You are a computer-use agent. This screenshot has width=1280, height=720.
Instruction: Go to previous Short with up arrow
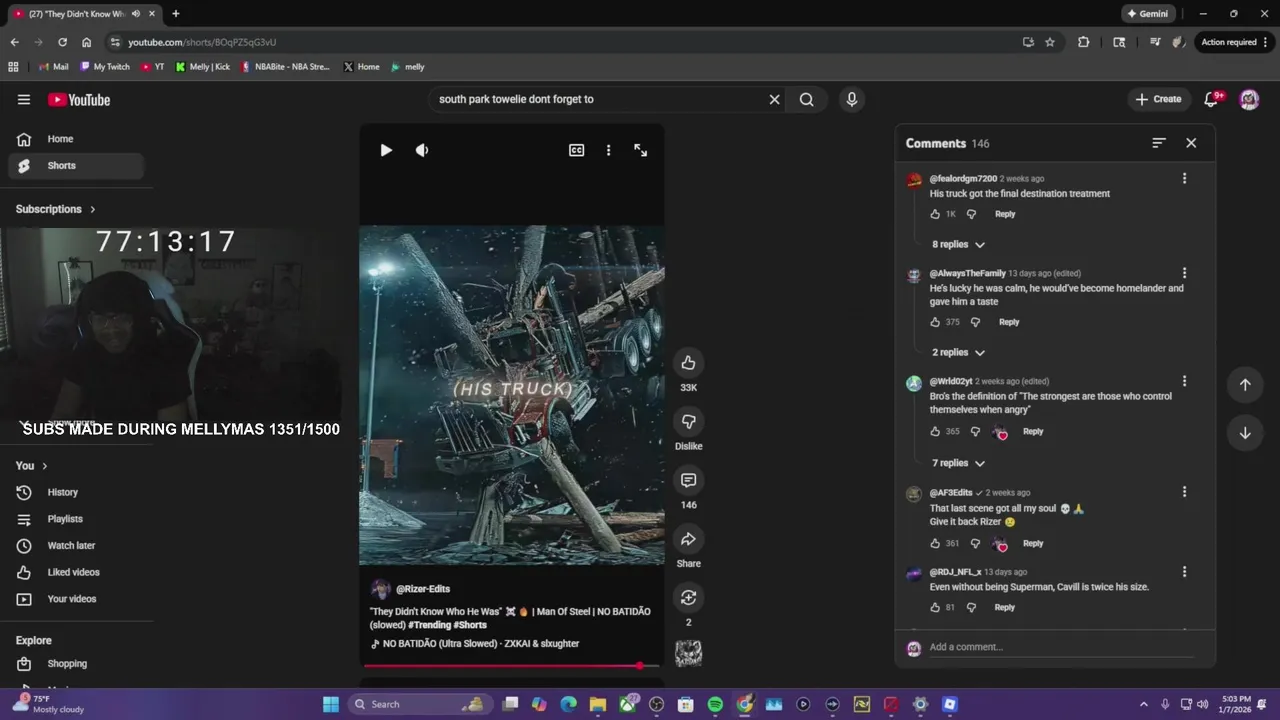(x=1245, y=385)
